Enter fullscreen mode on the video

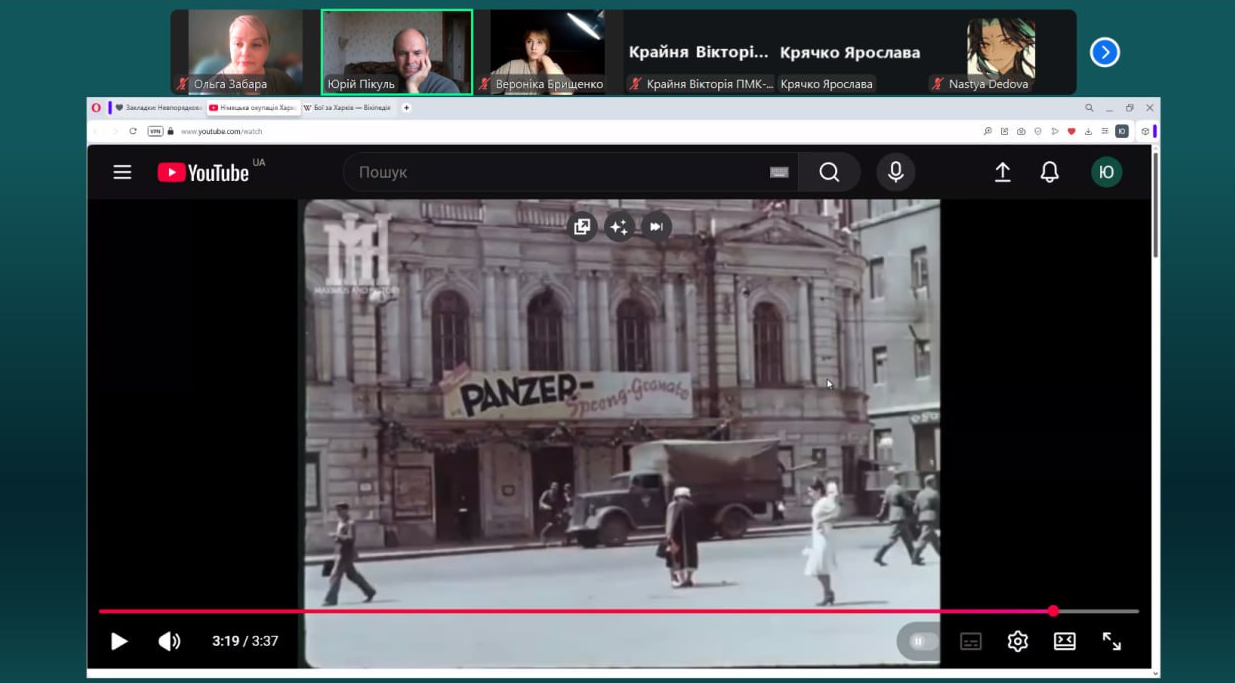pos(1111,641)
